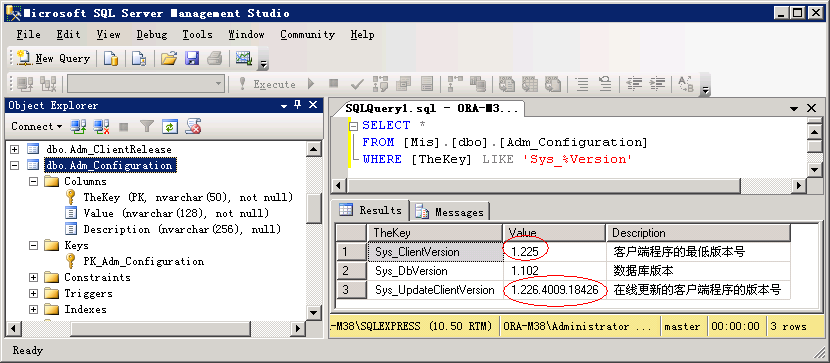Expand the dbo.Adm_ClientRelease table node

[14, 150]
